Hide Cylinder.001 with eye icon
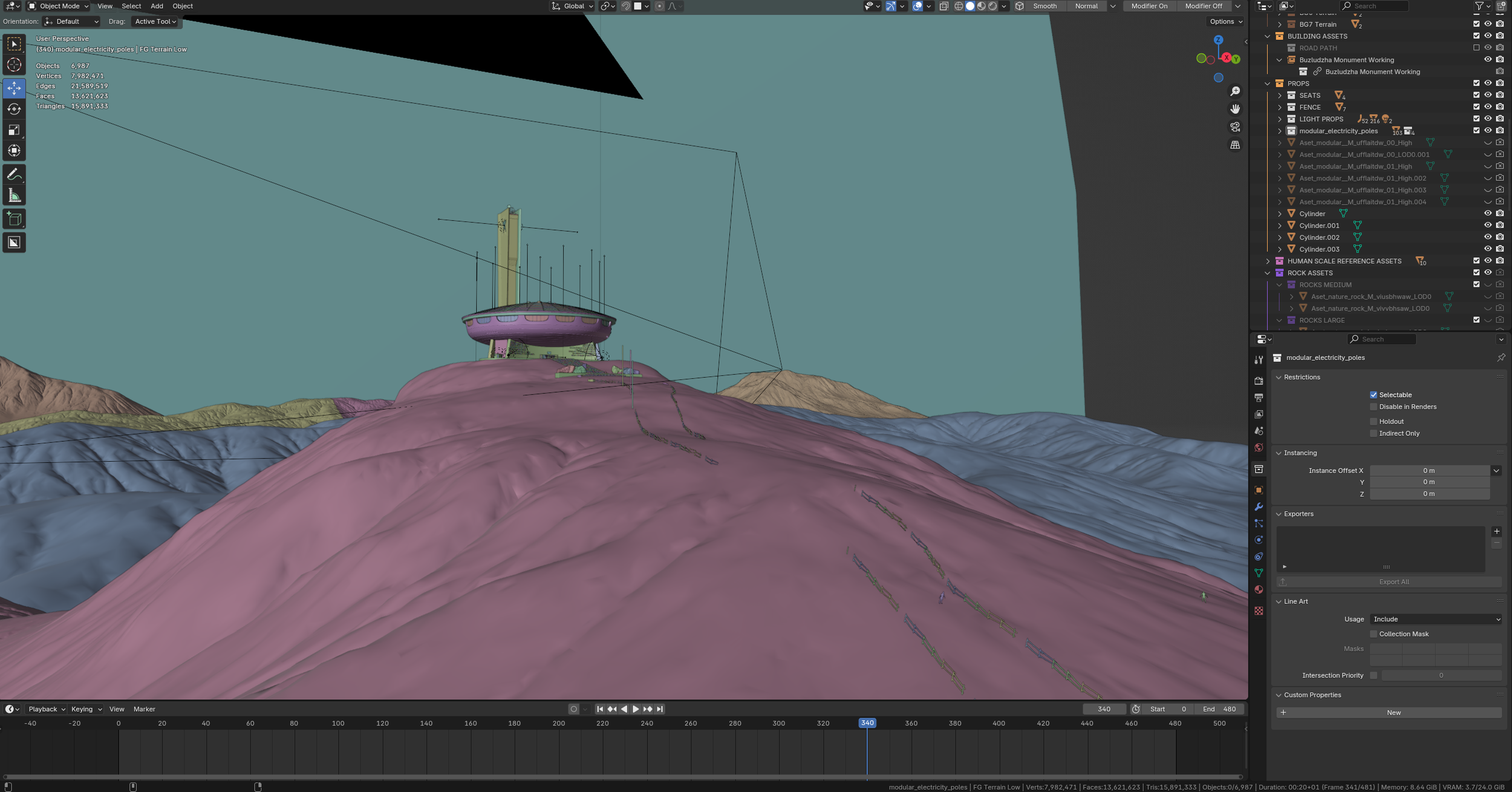Viewport: 1512px width, 792px height. 1488,225
